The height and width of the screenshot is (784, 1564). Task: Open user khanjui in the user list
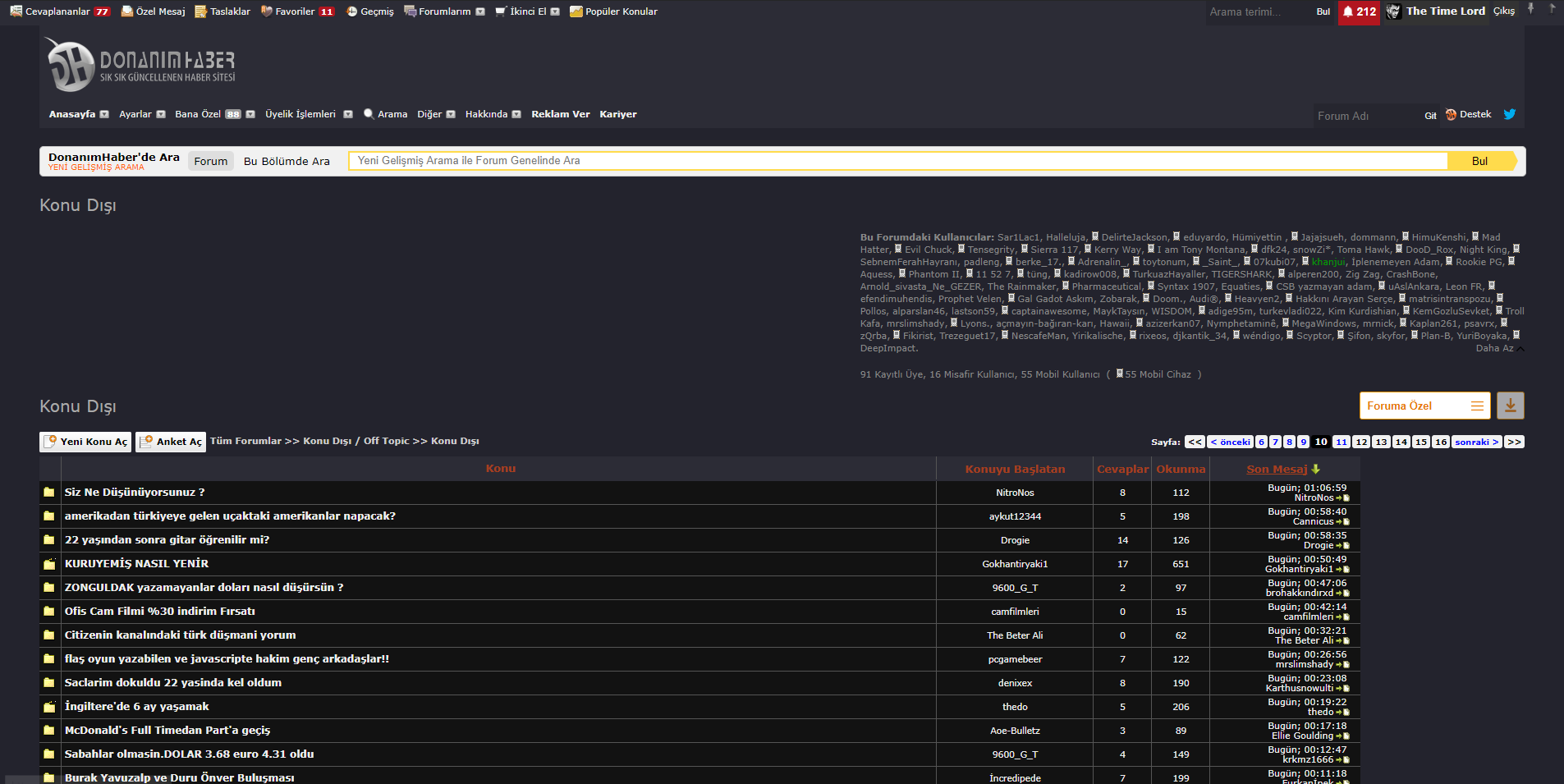1328,262
